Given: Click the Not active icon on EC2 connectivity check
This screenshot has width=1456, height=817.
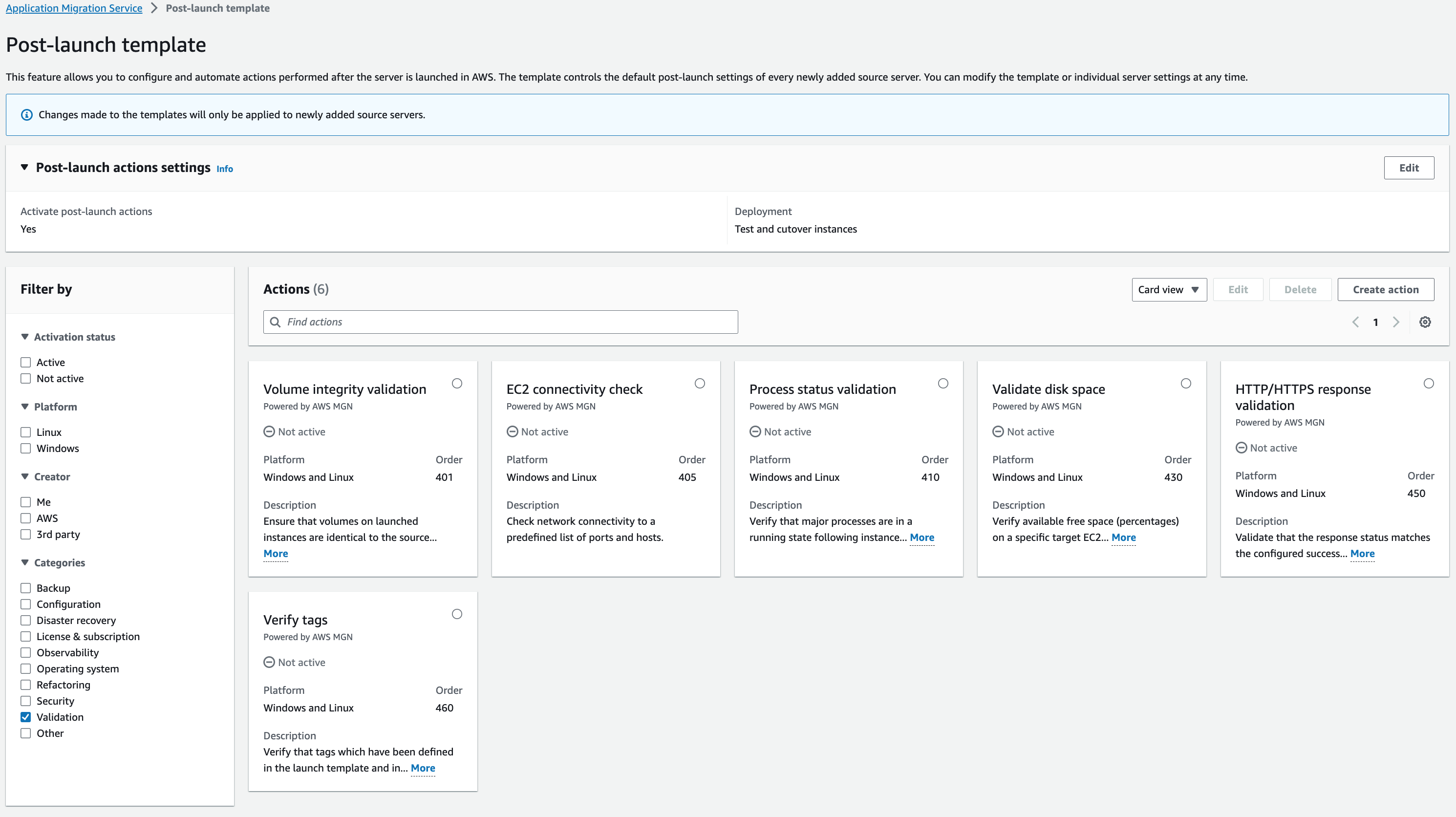Looking at the screenshot, I should tap(512, 431).
